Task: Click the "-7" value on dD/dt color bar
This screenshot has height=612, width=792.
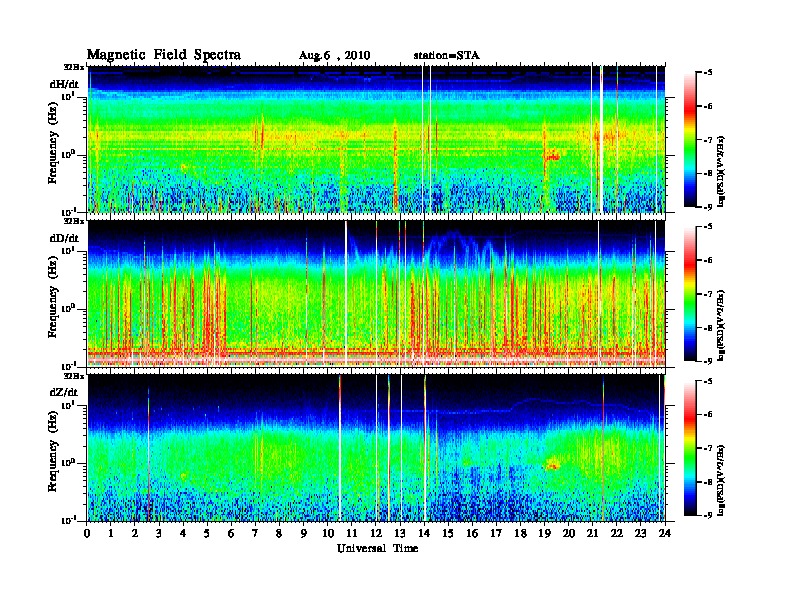Action: (x=708, y=294)
